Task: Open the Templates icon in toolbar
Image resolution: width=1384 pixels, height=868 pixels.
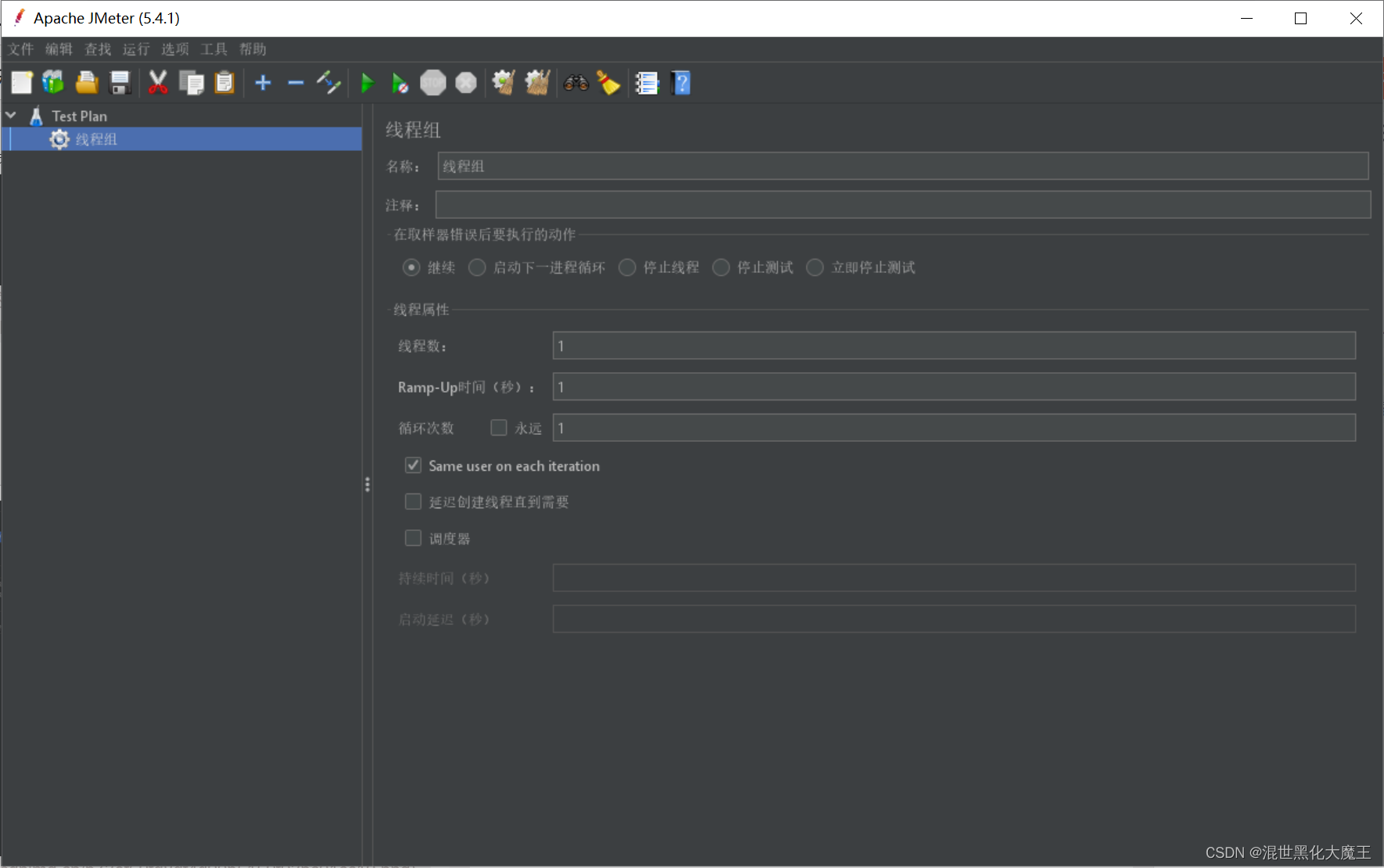Action: pos(53,83)
